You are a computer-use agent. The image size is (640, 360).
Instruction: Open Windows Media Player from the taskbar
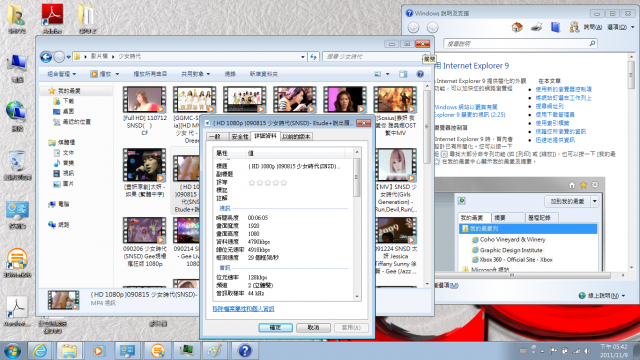coord(98,351)
